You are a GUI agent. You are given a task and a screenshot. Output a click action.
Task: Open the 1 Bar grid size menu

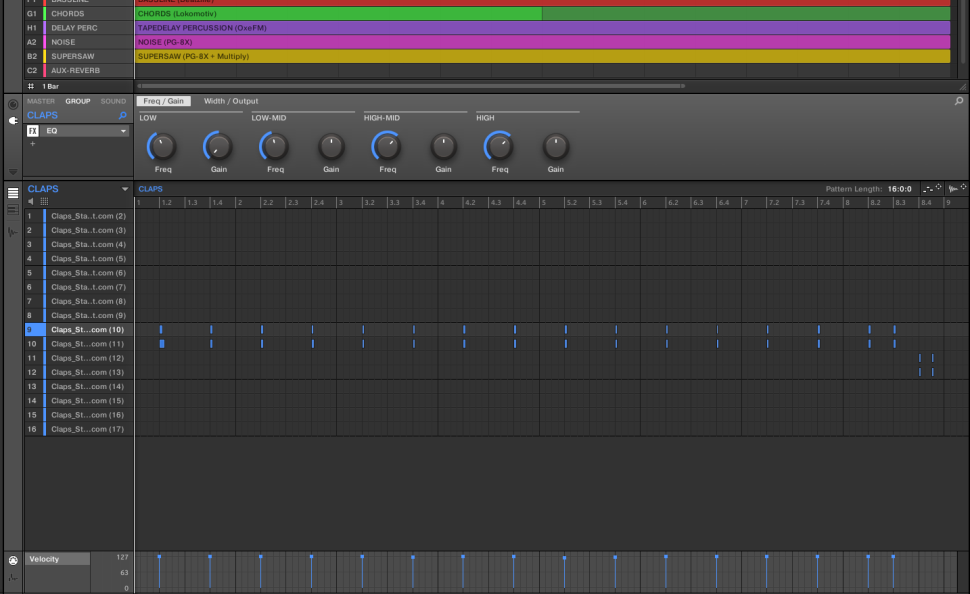click(x=50, y=87)
